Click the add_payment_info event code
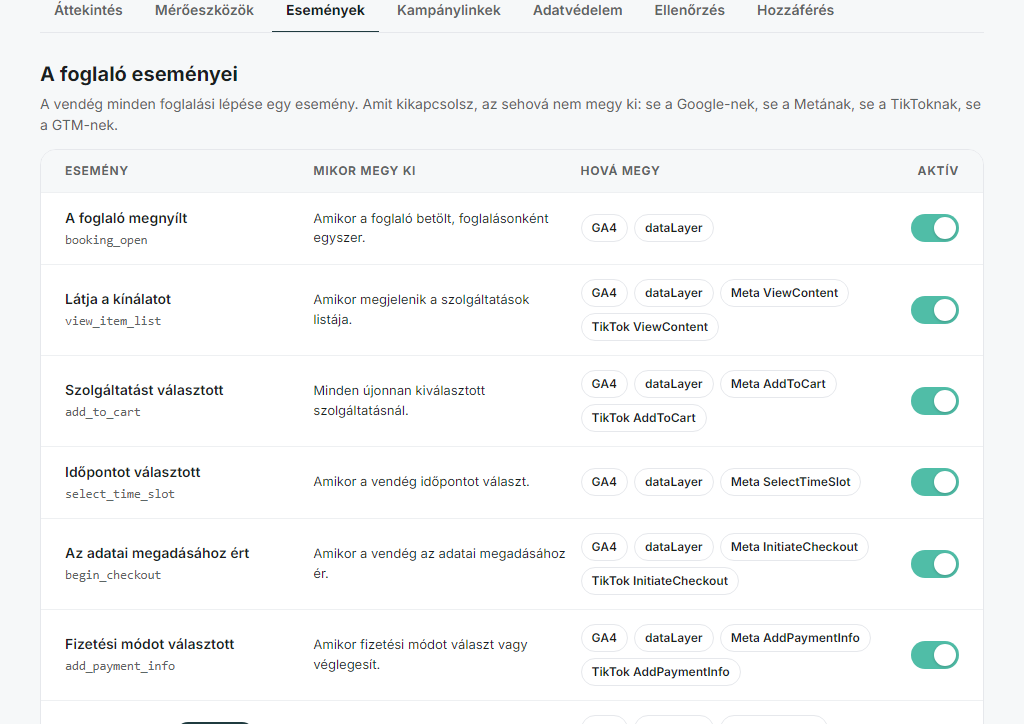Screen dimensions: 1024x724 click(x=120, y=667)
